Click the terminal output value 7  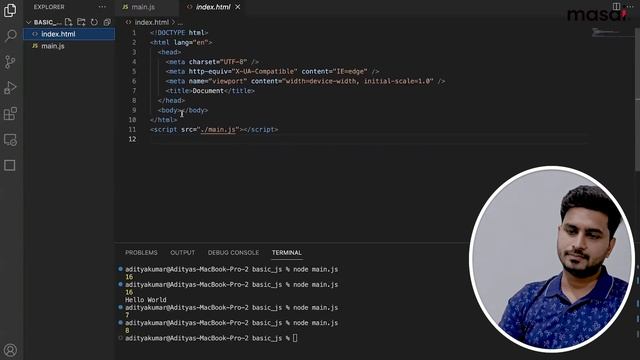127,315
